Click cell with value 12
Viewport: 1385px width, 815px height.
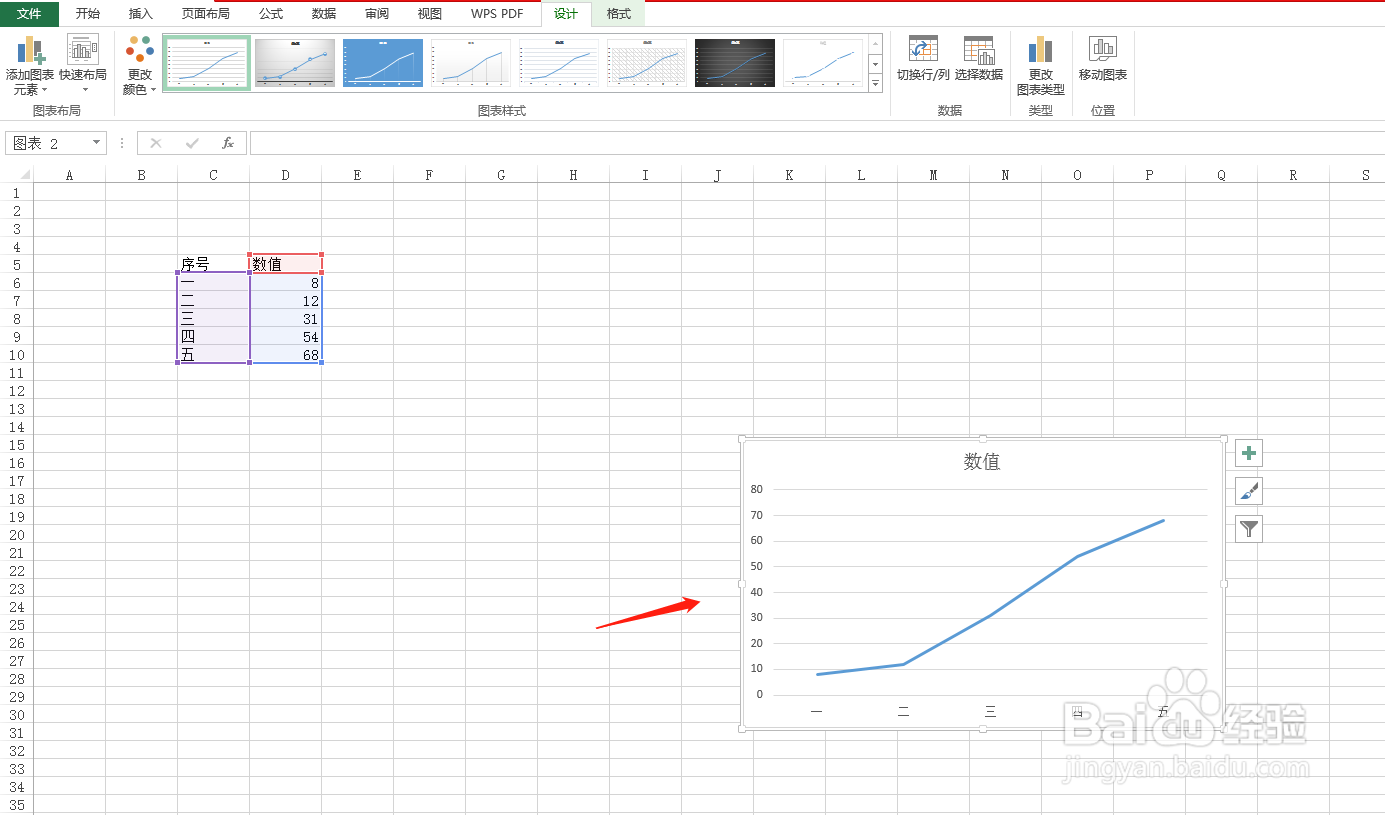coord(286,301)
